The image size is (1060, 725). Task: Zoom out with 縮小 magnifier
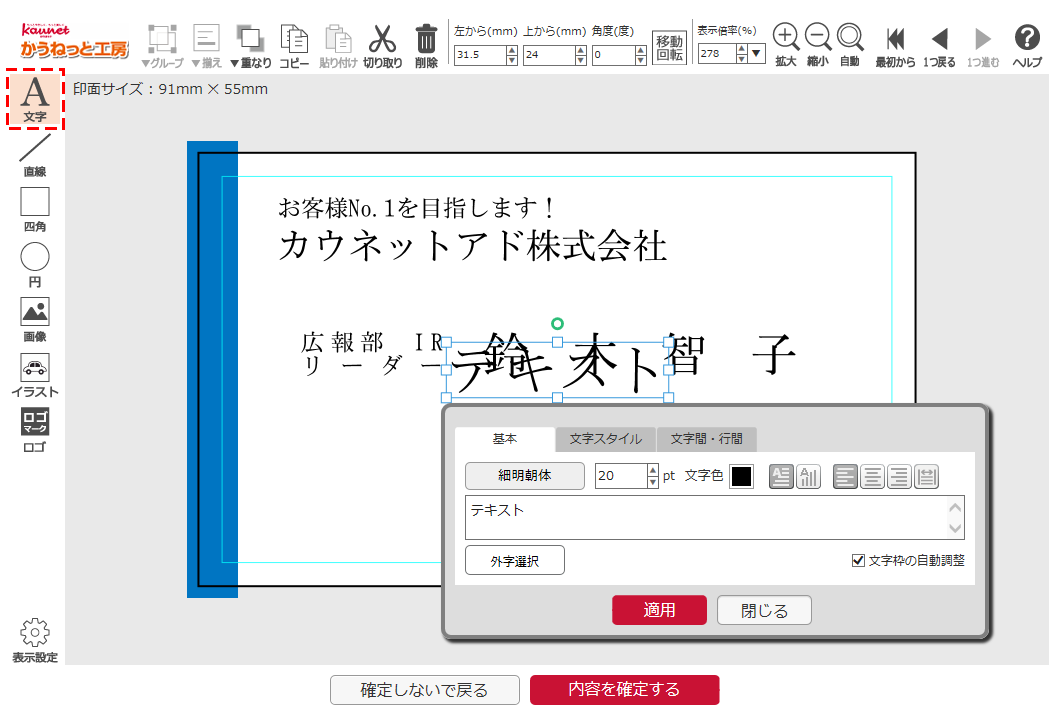818,45
